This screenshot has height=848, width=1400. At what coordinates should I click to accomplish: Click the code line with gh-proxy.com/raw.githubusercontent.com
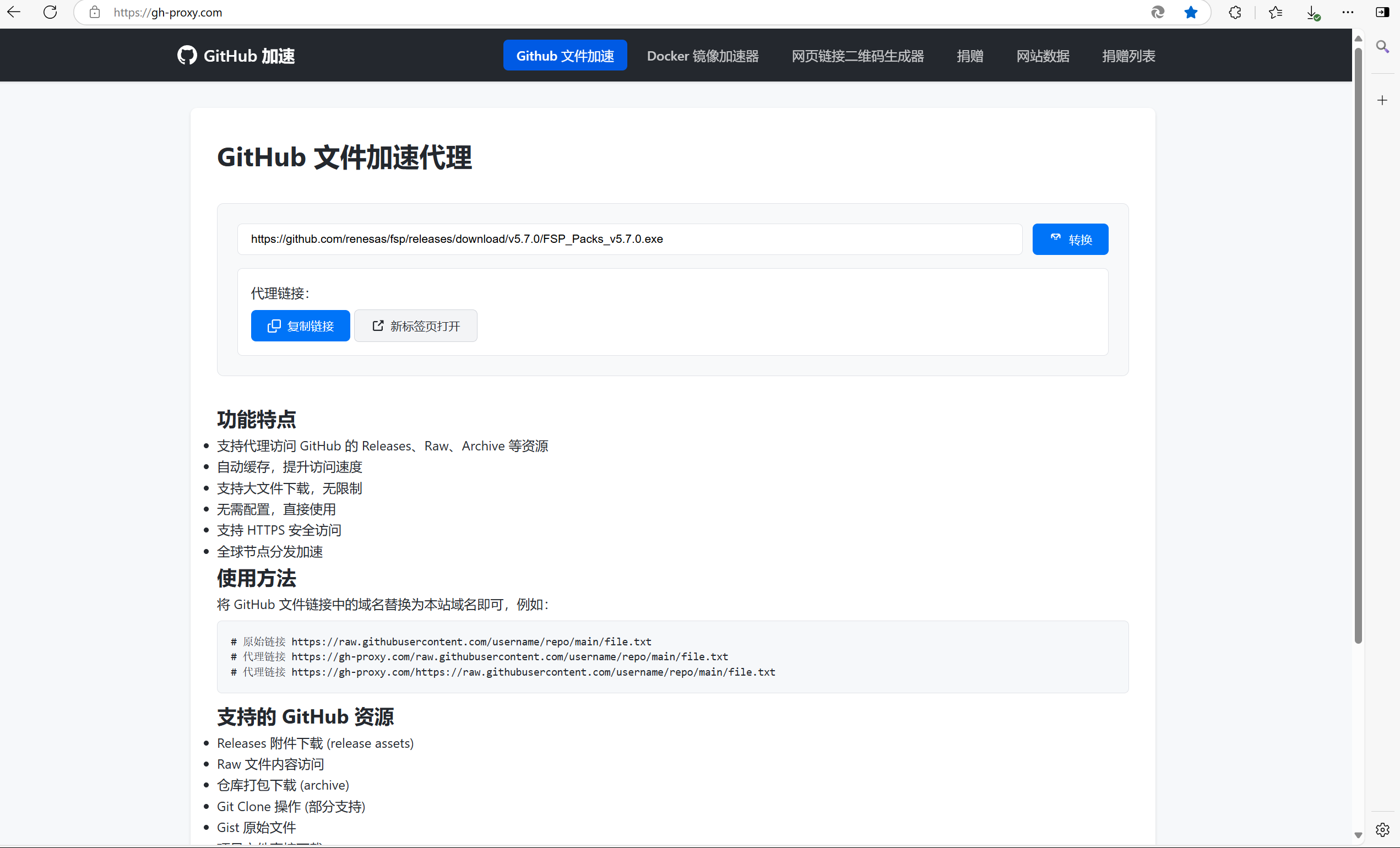click(479, 656)
